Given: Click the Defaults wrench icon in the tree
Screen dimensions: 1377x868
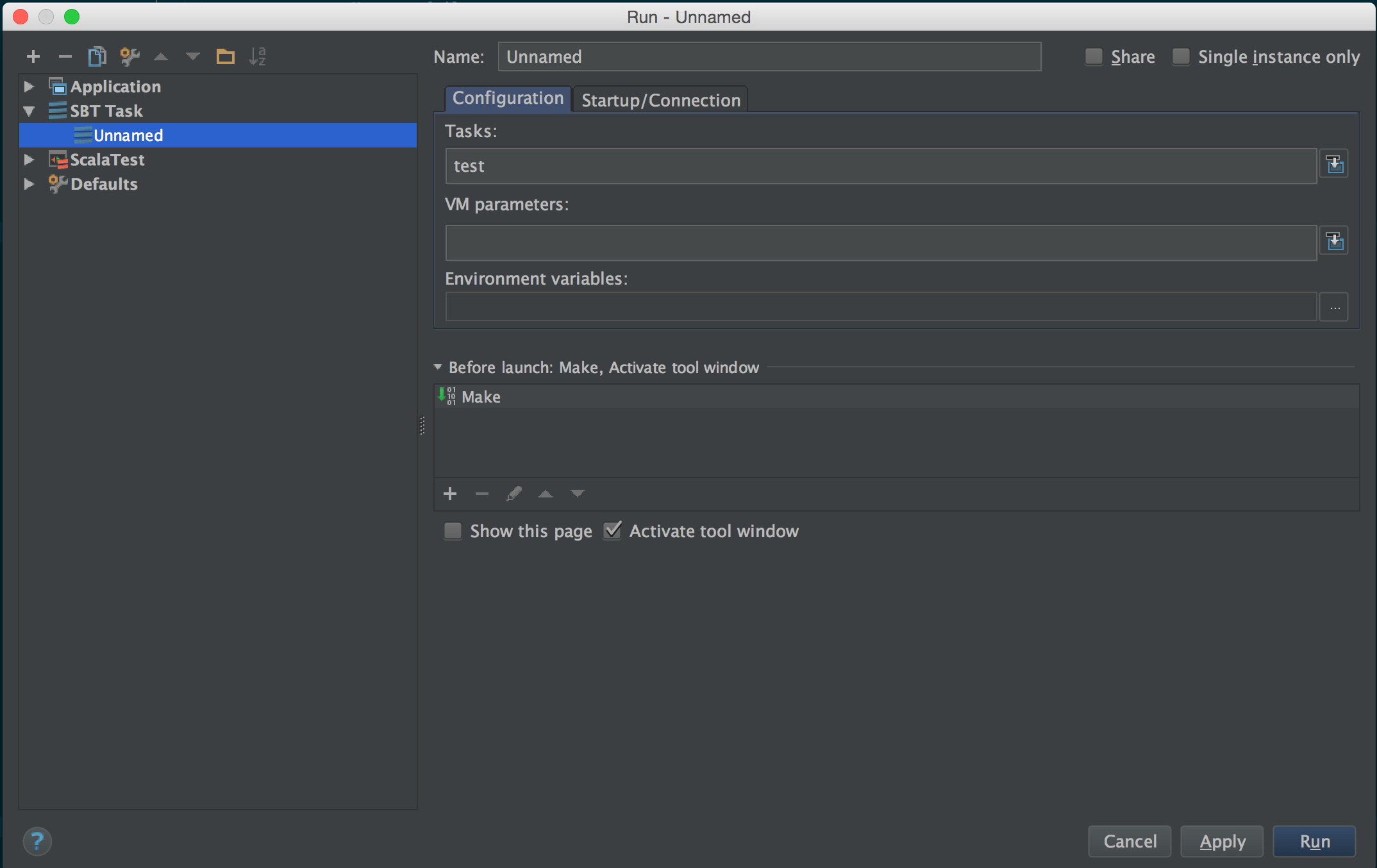Looking at the screenshot, I should 58,184.
